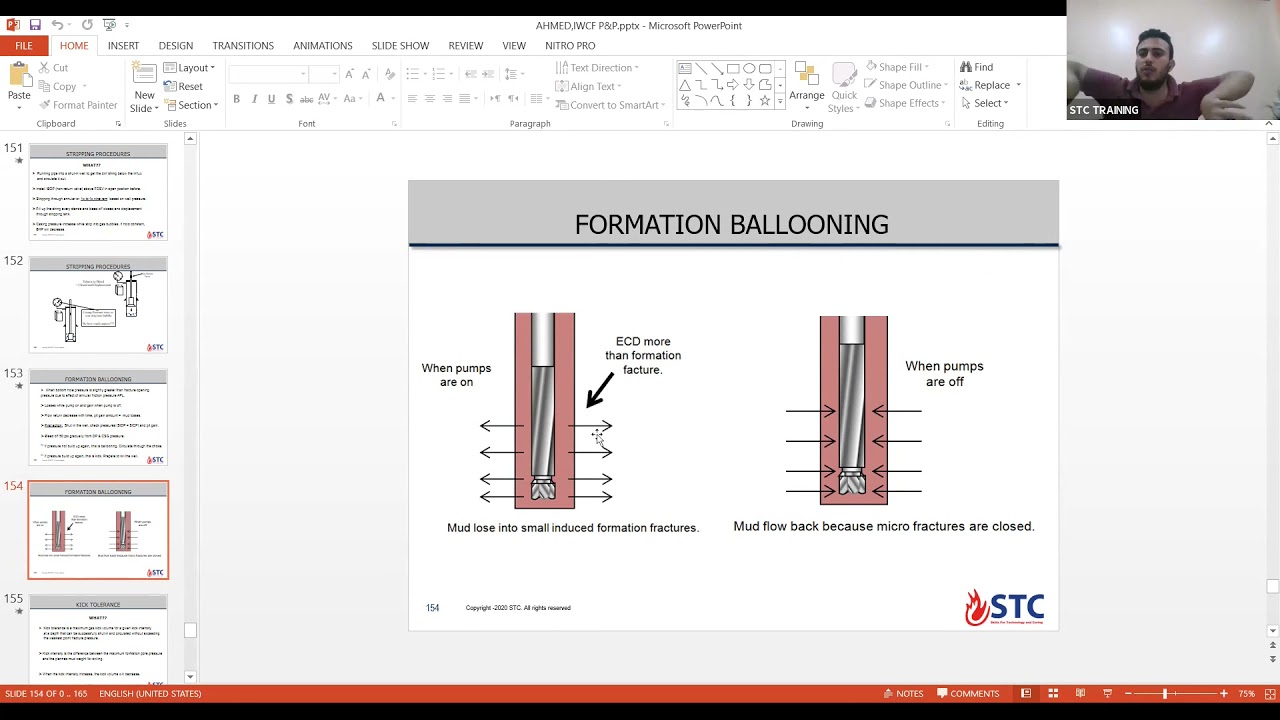Pick the Arrow line shape
The image size is (1280, 720).
coord(717,68)
